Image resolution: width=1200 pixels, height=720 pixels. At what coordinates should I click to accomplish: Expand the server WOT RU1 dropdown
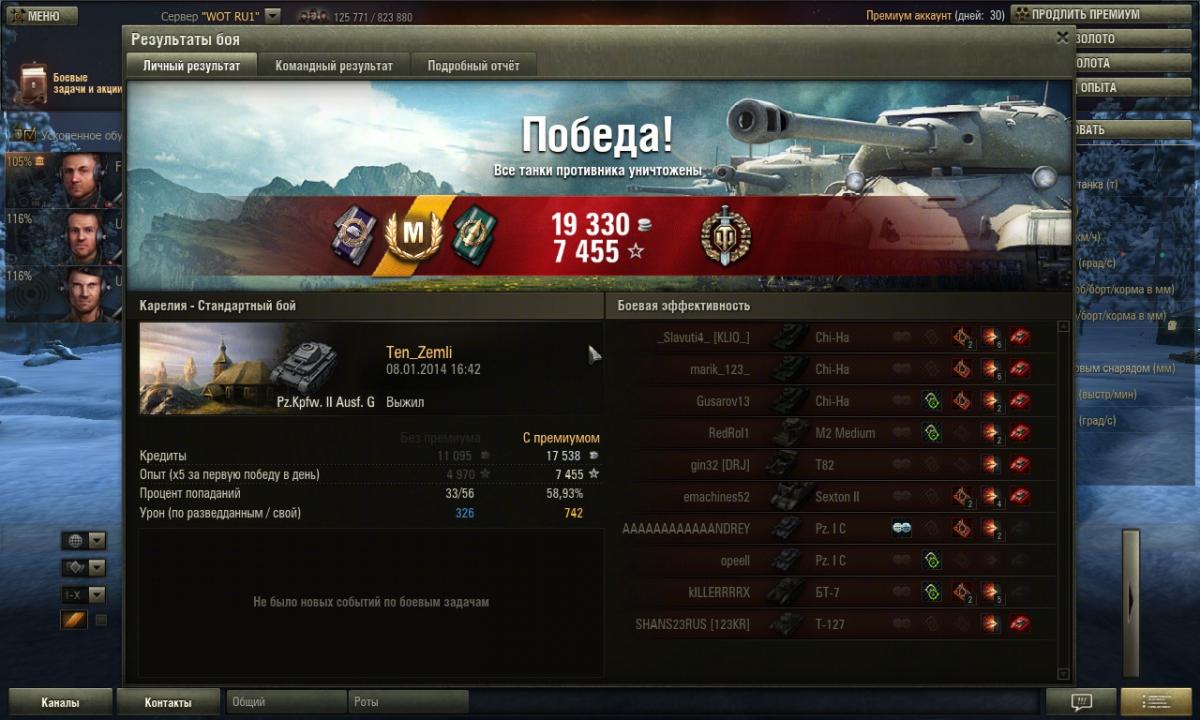coord(273,16)
